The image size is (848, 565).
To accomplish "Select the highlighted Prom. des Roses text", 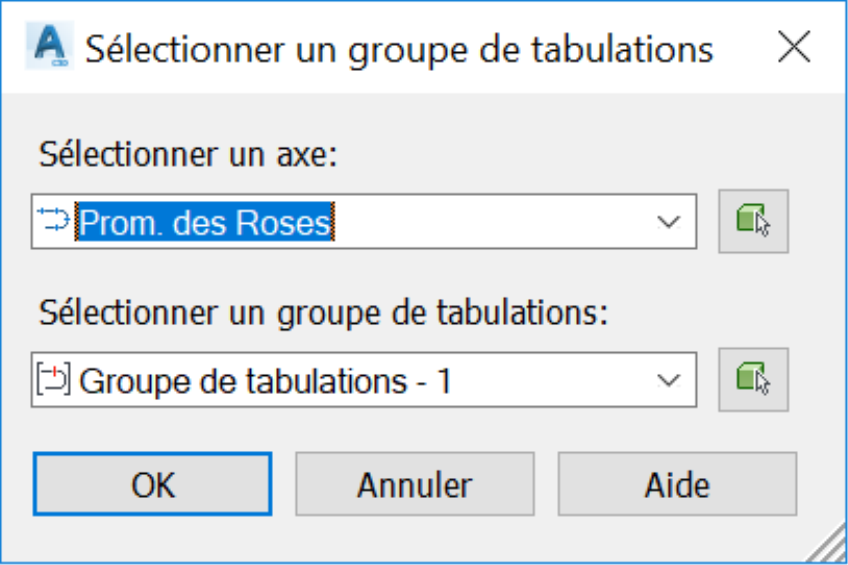I will pos(205,222).
